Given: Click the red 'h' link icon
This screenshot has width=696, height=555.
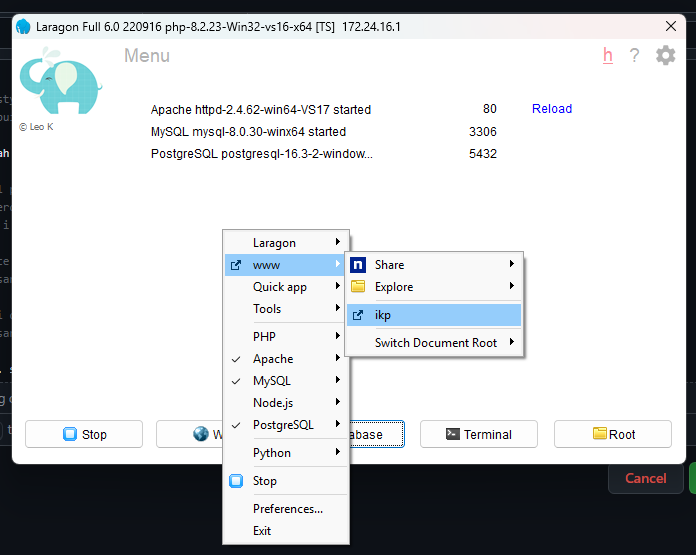Looking at the screenshot, I should pos(608,56).
